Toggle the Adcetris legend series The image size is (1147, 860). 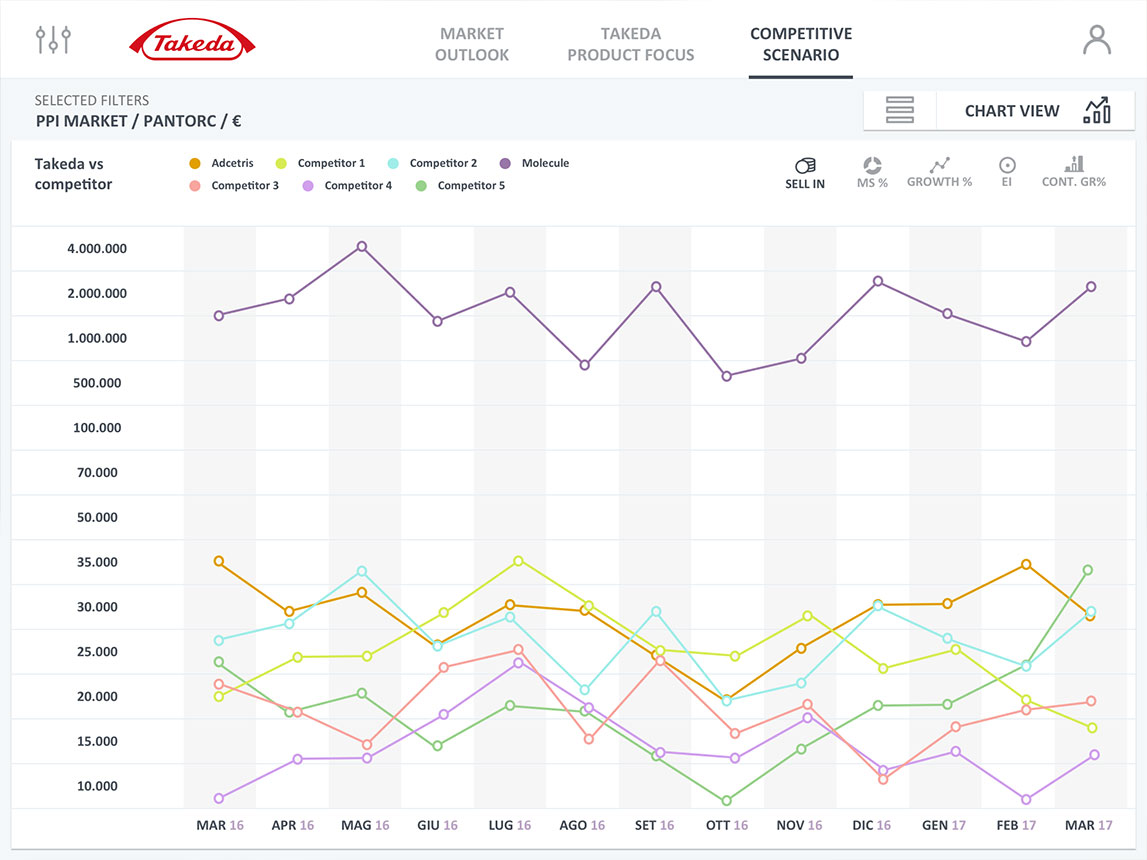(221, 163)
